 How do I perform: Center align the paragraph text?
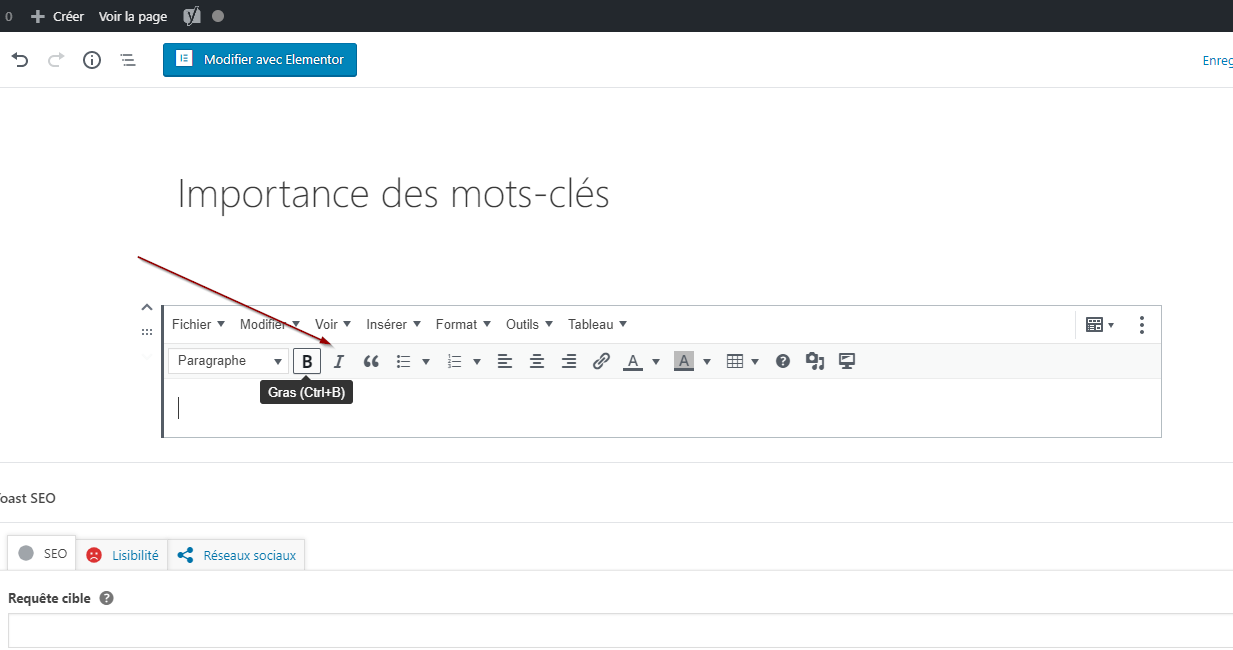(537, 361)
